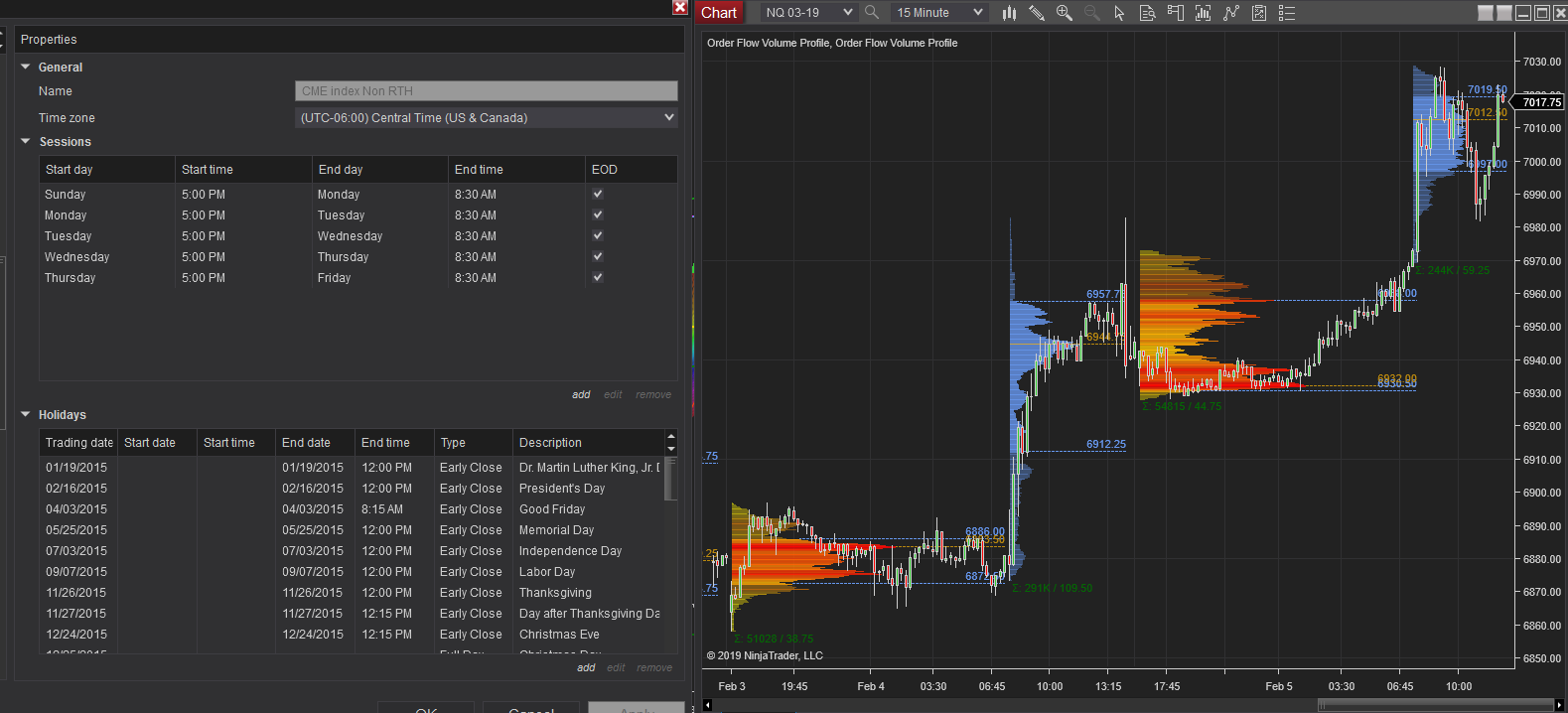Open the 15 Minute interval dropdown
The height and width of the screenshot is (713, 1568).
[938, 13]
